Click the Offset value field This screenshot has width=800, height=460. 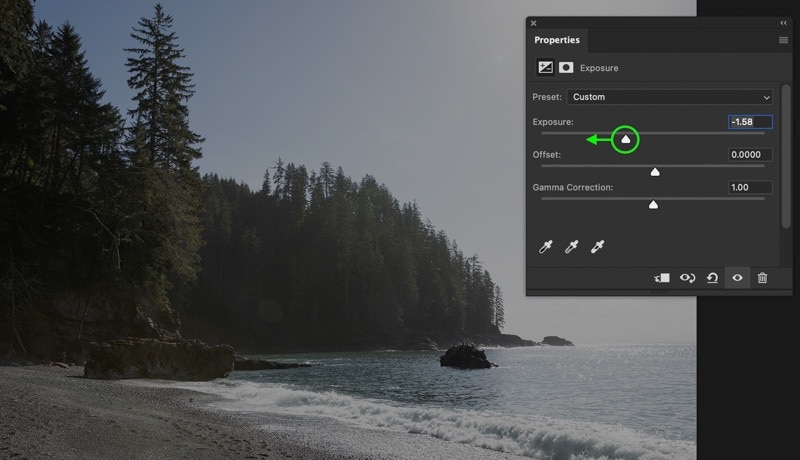click(x=750, y=155)
